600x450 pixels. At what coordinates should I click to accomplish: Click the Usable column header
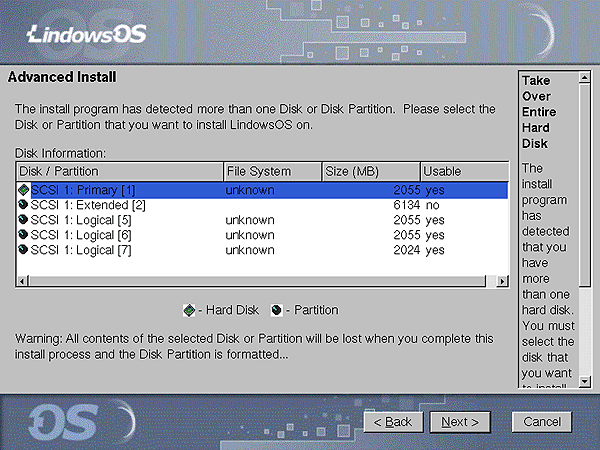point(465,171)
